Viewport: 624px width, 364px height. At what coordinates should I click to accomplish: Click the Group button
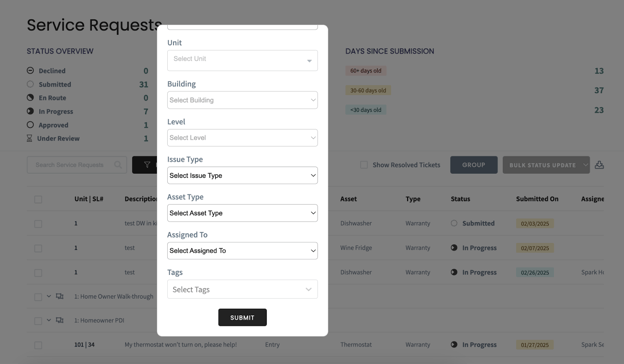[x=474, y=165]
